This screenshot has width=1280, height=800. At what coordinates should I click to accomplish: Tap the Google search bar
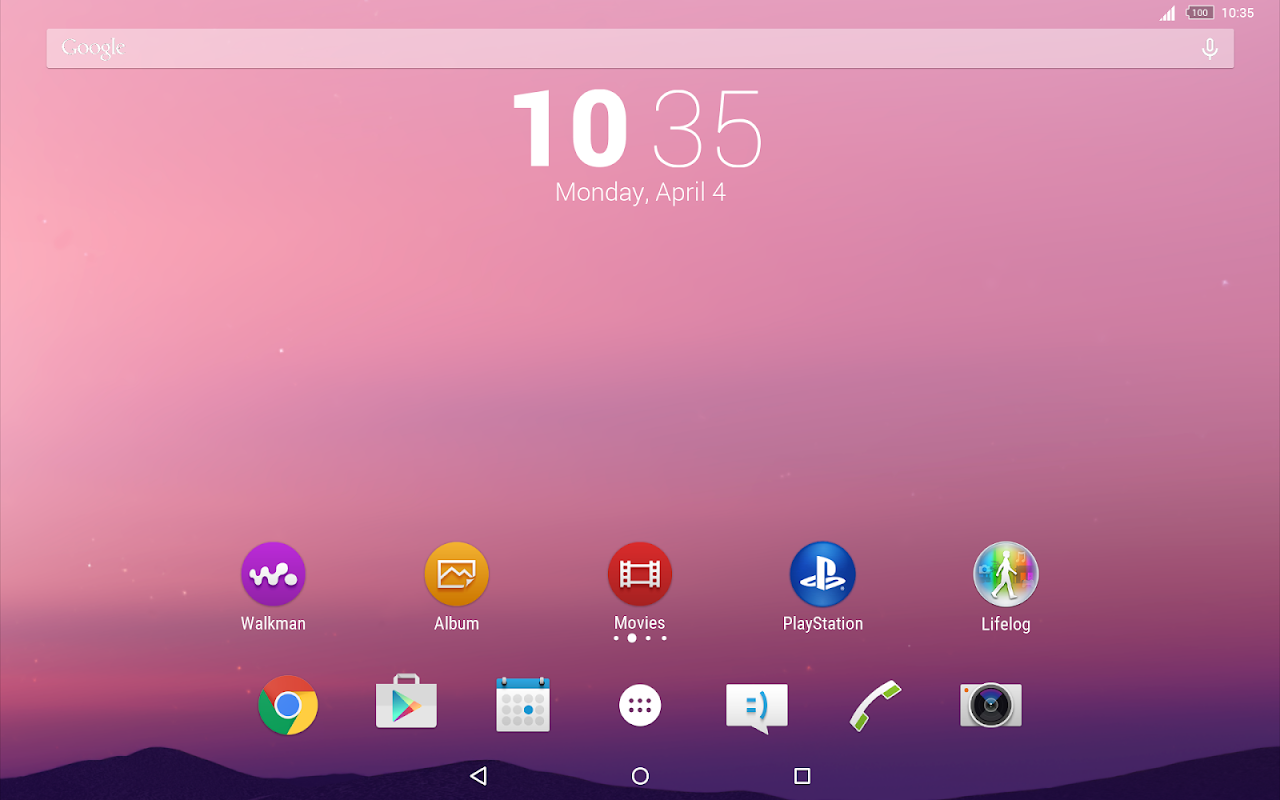coord(640,48)
